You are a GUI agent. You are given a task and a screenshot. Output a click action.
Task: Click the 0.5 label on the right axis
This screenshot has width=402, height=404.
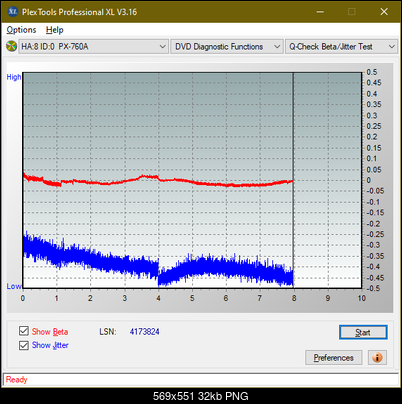[x=372, y=72]
